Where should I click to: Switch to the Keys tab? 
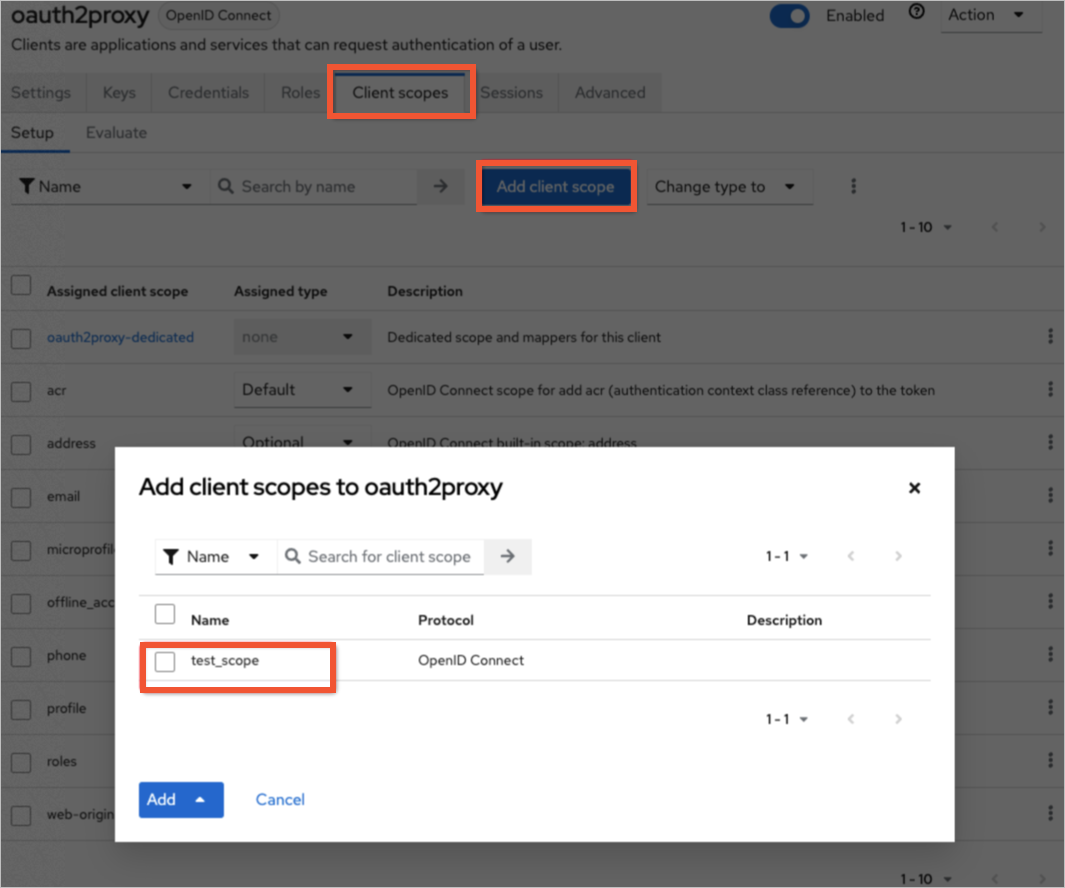click(119, 92)
